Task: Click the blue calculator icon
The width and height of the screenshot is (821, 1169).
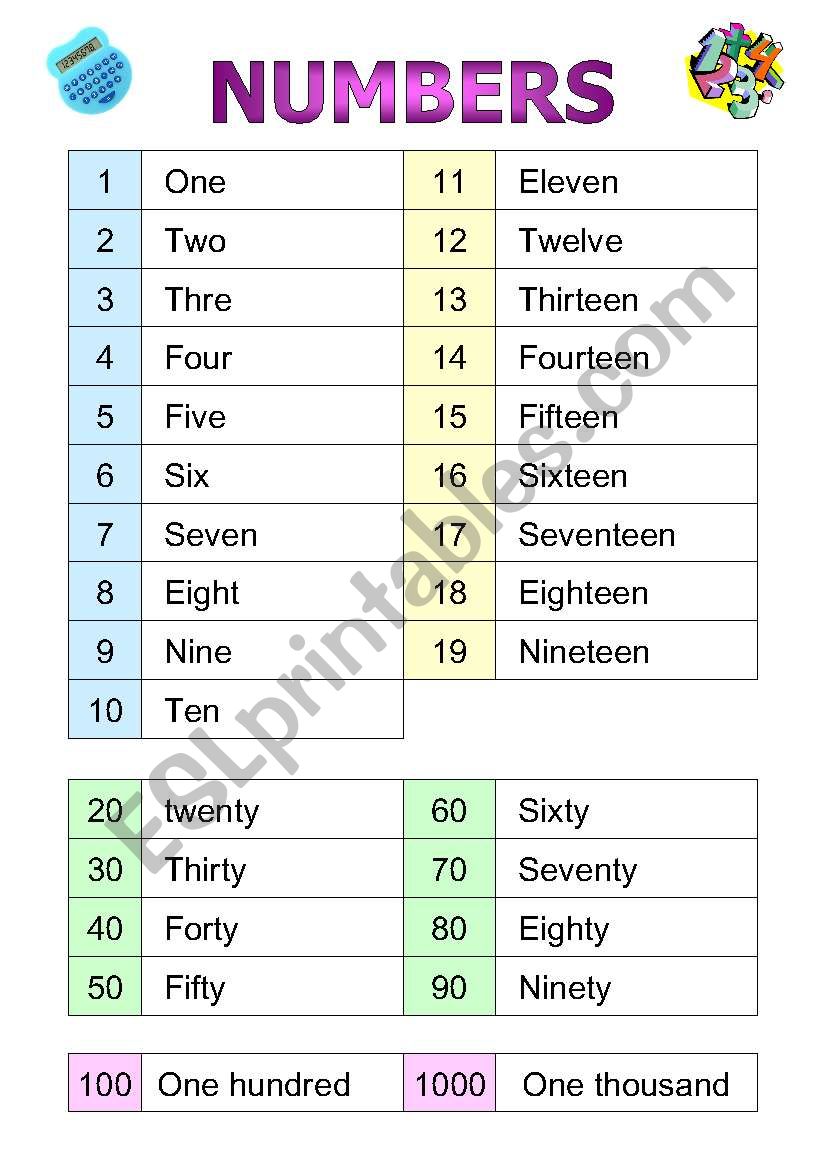Action: tap(89, 69)
